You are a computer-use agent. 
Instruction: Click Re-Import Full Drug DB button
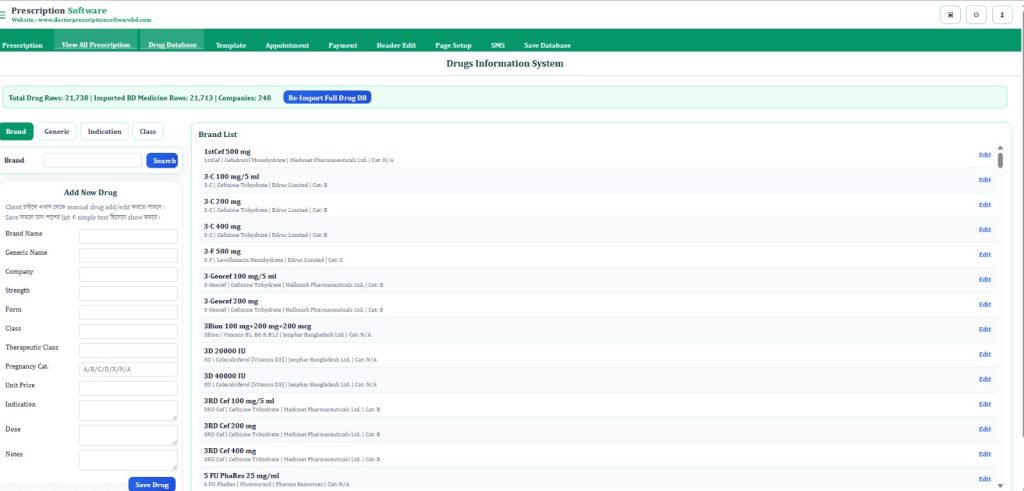point(327,97)
